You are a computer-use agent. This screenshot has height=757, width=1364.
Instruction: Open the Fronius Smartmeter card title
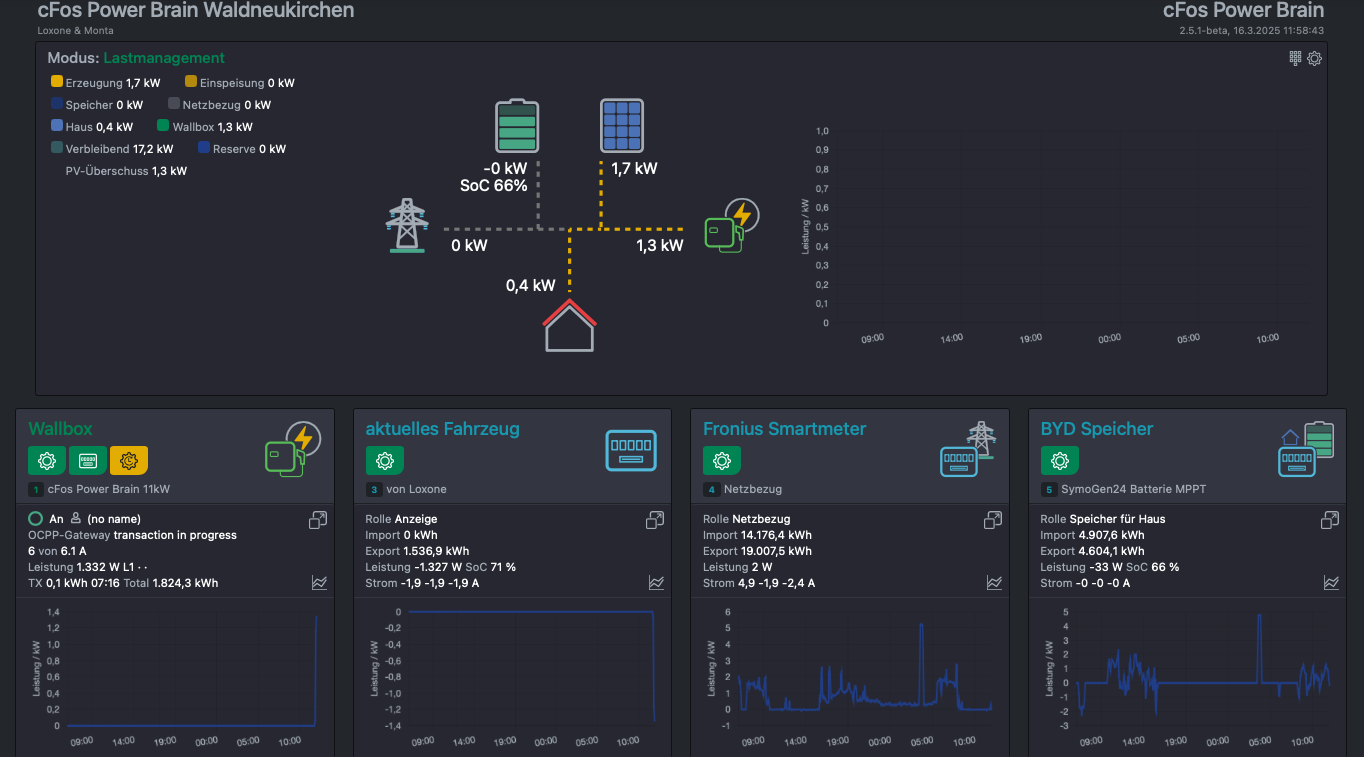(x=785, y=429)
